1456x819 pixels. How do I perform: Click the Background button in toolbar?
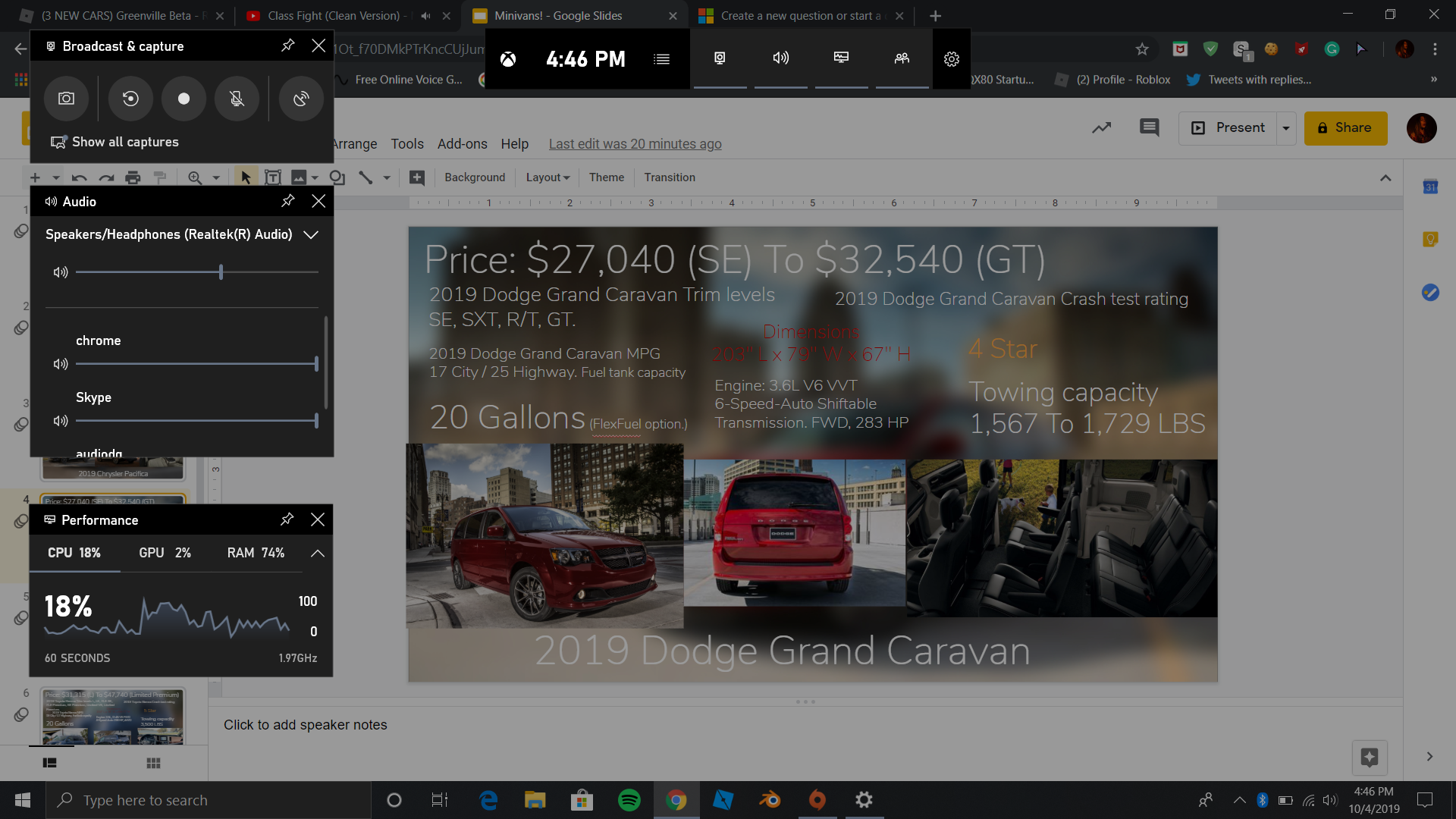[475, 177]
